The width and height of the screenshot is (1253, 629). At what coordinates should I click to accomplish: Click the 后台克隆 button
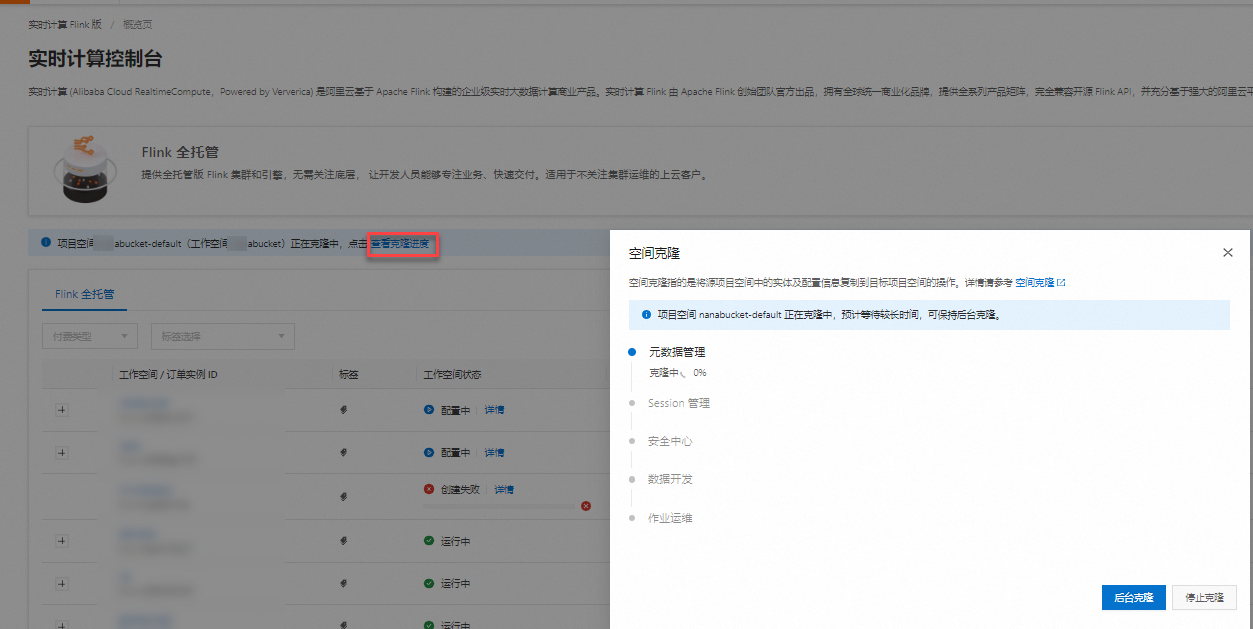pos(1133,598)
